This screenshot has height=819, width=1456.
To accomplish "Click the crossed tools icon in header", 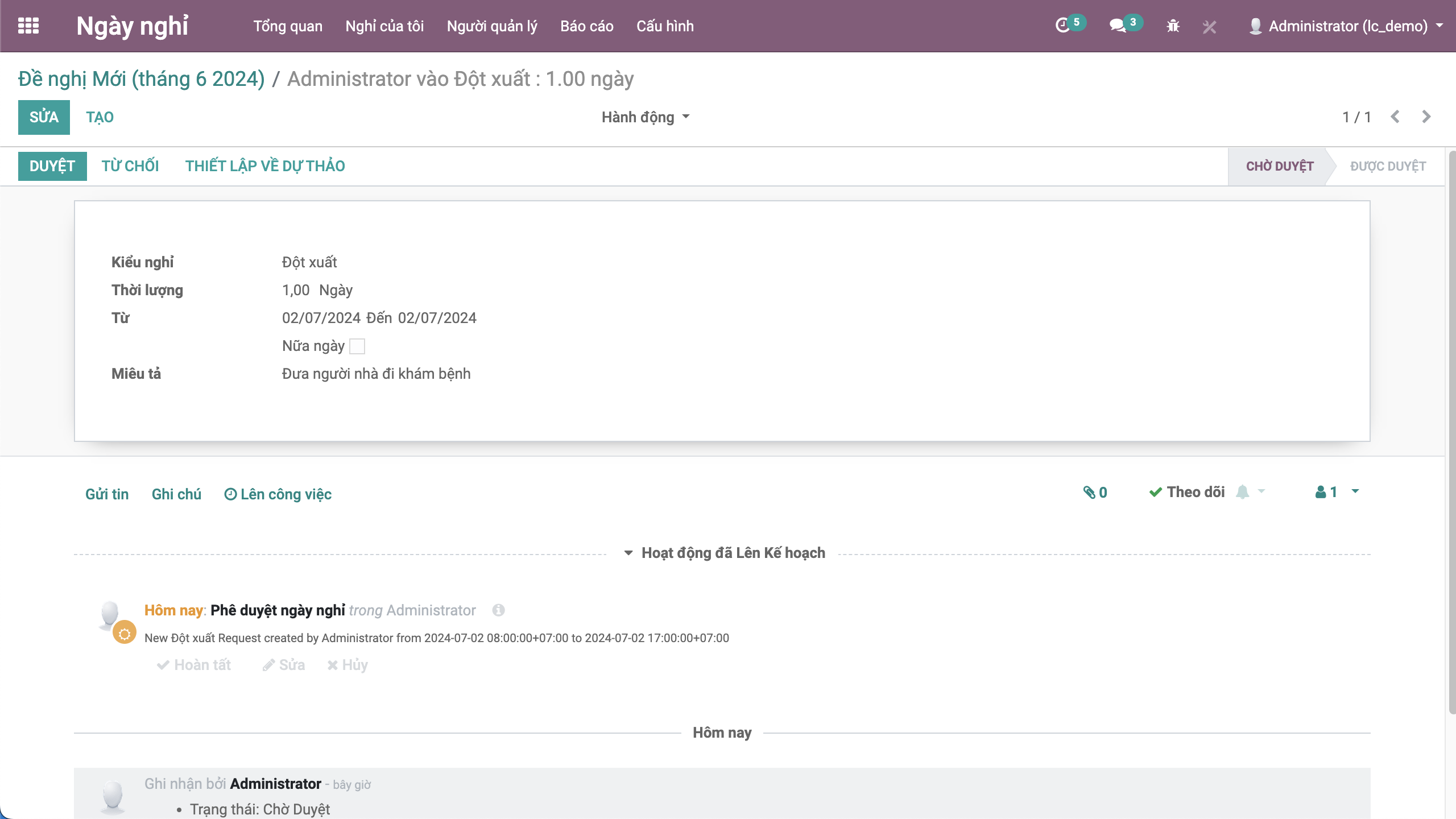I will click(x=1209, y=26).
